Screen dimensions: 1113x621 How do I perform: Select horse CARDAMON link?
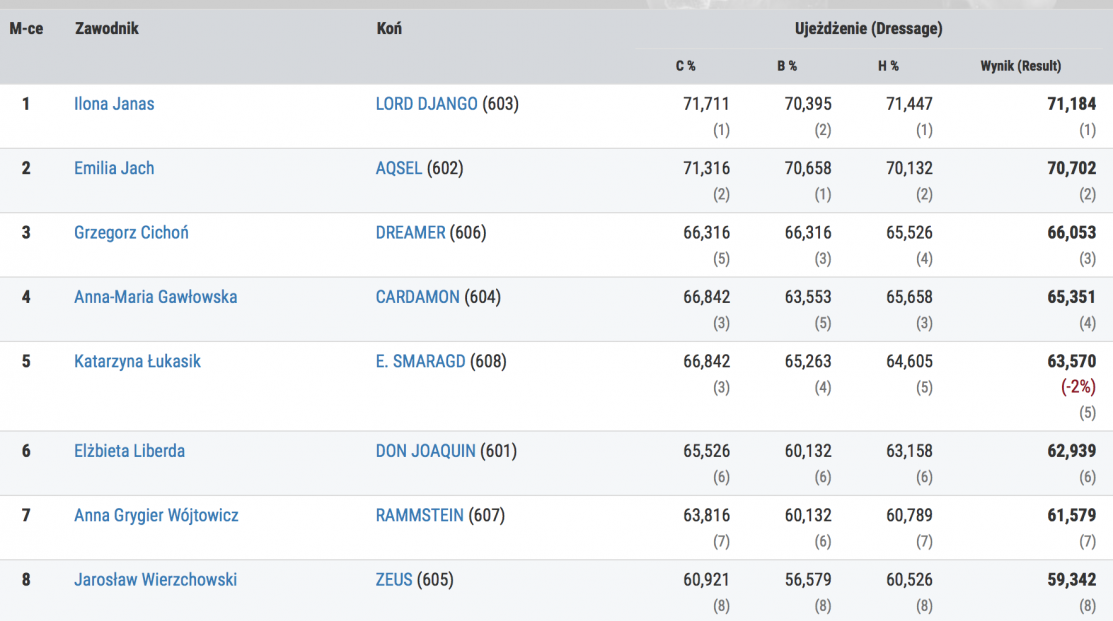coord(417,297)
